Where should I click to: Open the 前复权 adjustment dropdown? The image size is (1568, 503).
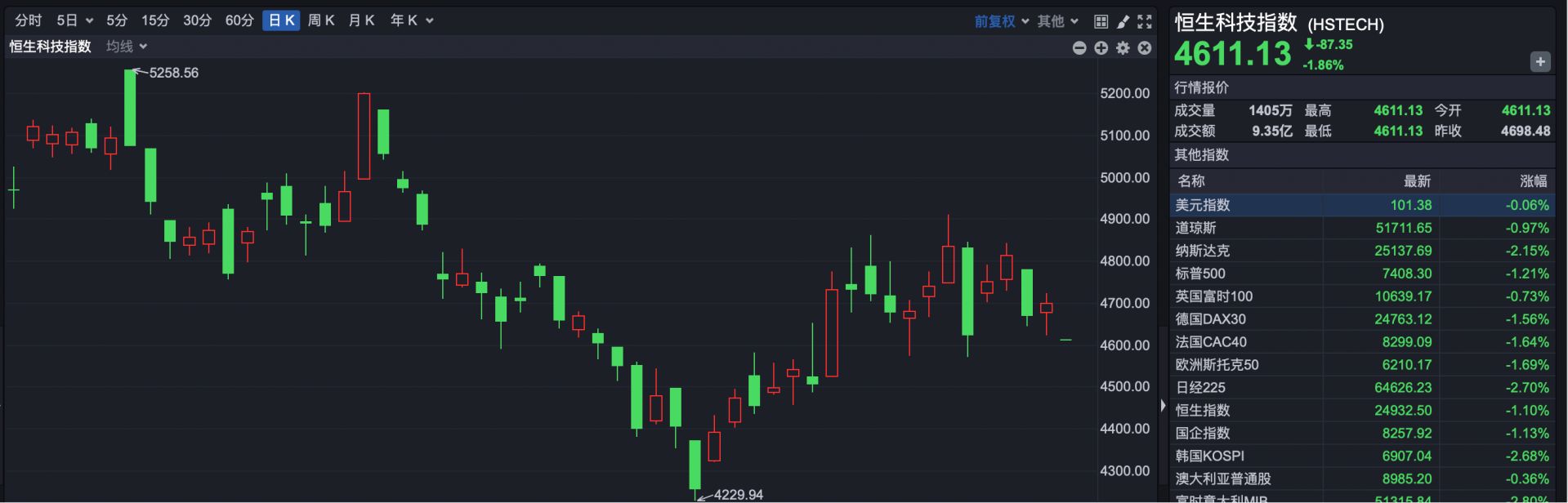click(x=1002, y=21)
